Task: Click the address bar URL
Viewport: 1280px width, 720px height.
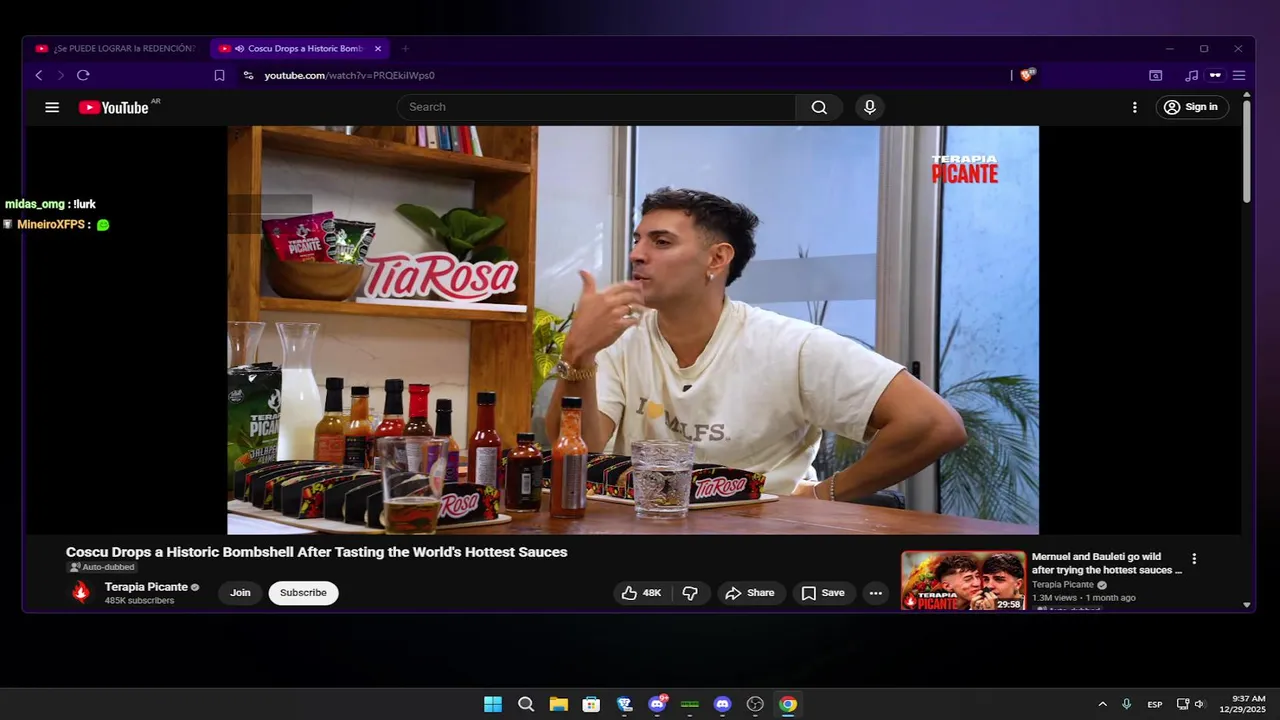Action: click(x=349, y=75)
